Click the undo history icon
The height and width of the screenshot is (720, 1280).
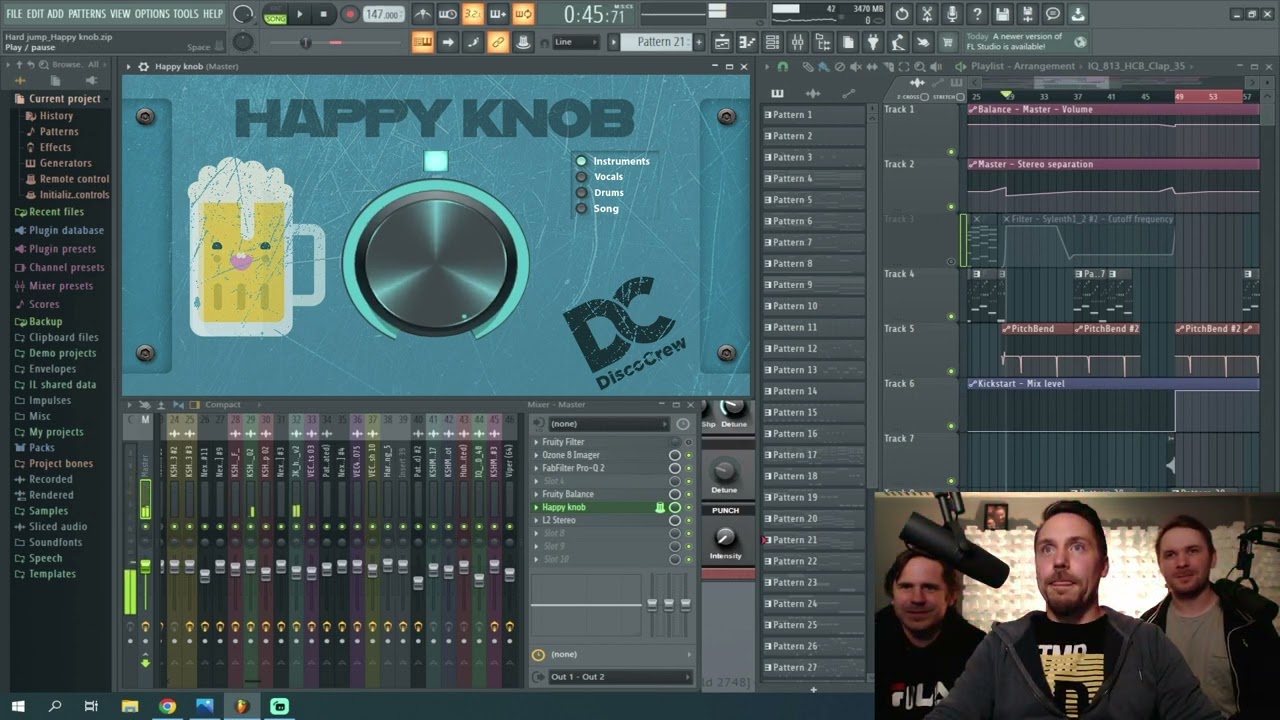click(902, 14)
